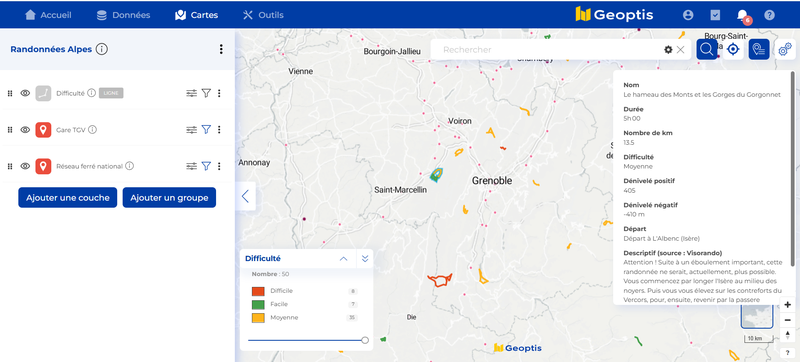Open the Données menu

[123, 15]
